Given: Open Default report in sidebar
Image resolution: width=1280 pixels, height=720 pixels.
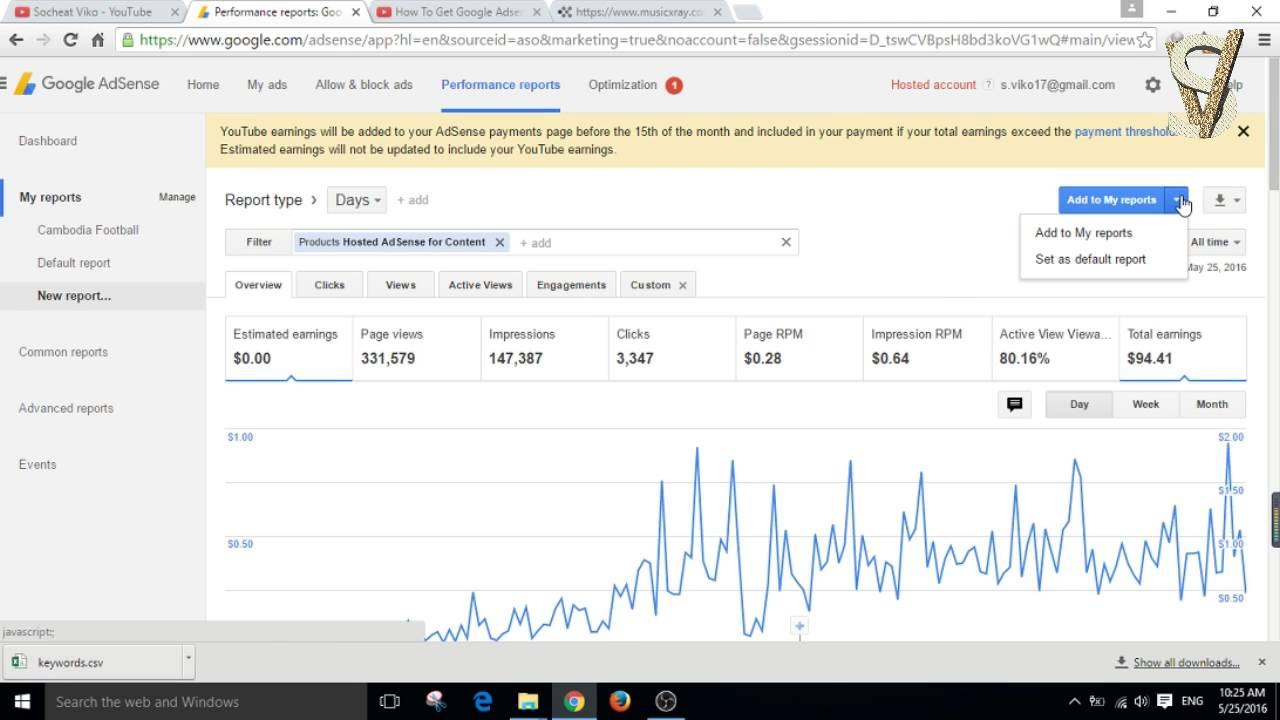Looking at the screenshot, I should [74, 263].
